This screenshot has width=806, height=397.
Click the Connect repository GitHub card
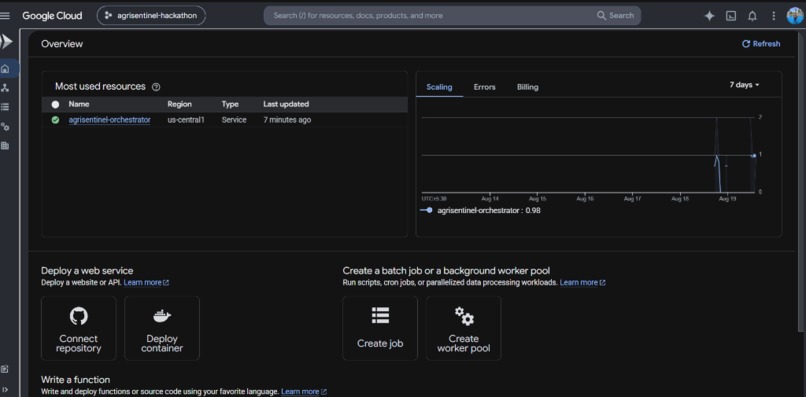pyautogui.click(x=79, y=328)
